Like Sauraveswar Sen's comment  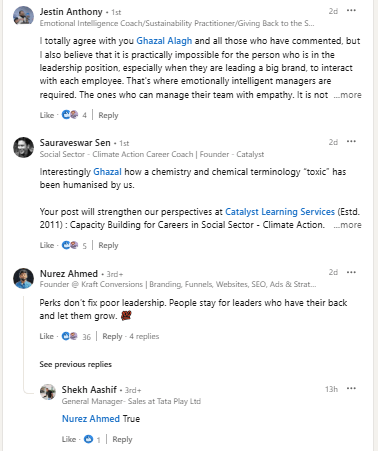tap(47, 245)
